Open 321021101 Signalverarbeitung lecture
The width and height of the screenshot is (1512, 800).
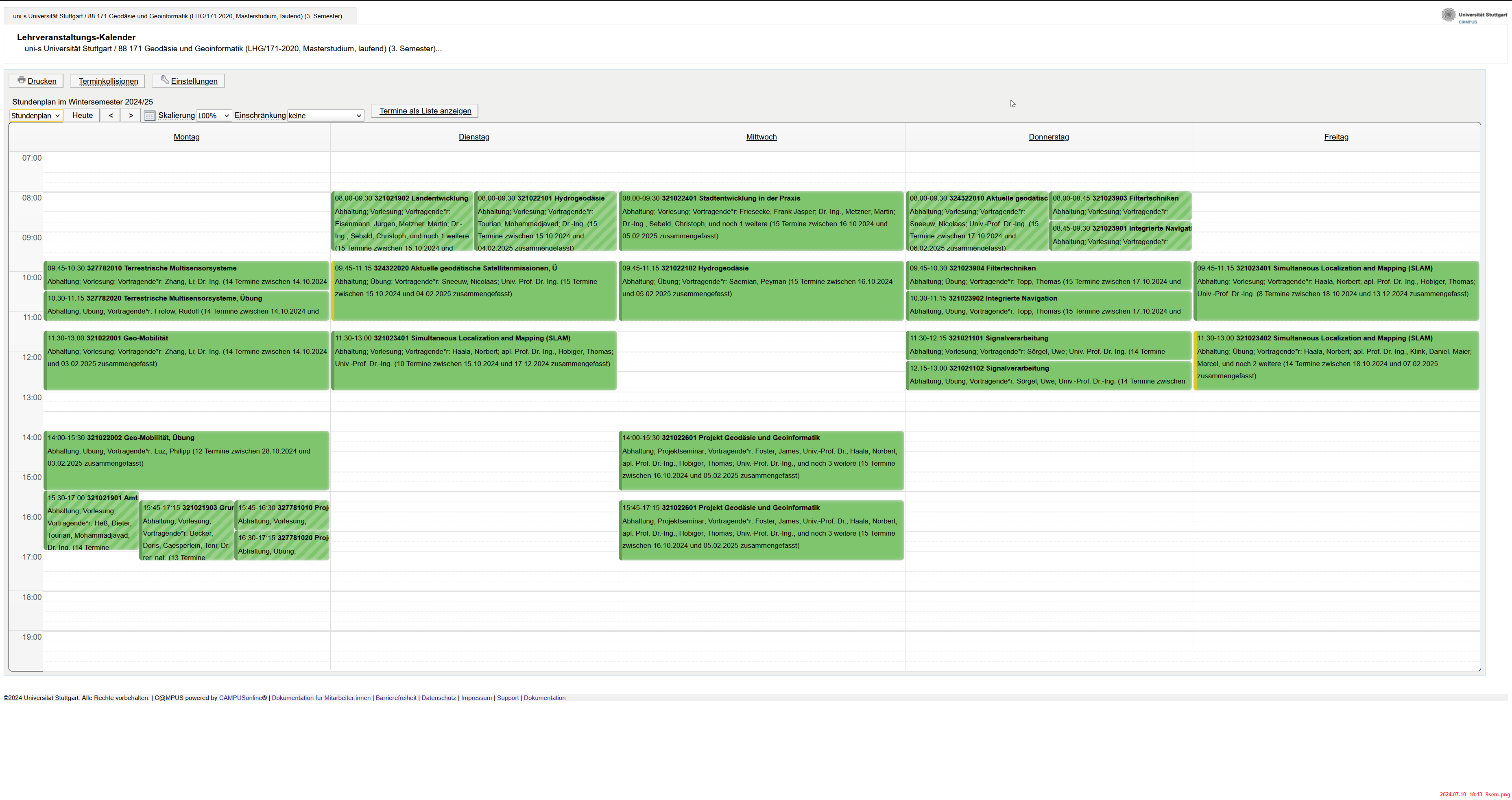[x=1049, y=345]
